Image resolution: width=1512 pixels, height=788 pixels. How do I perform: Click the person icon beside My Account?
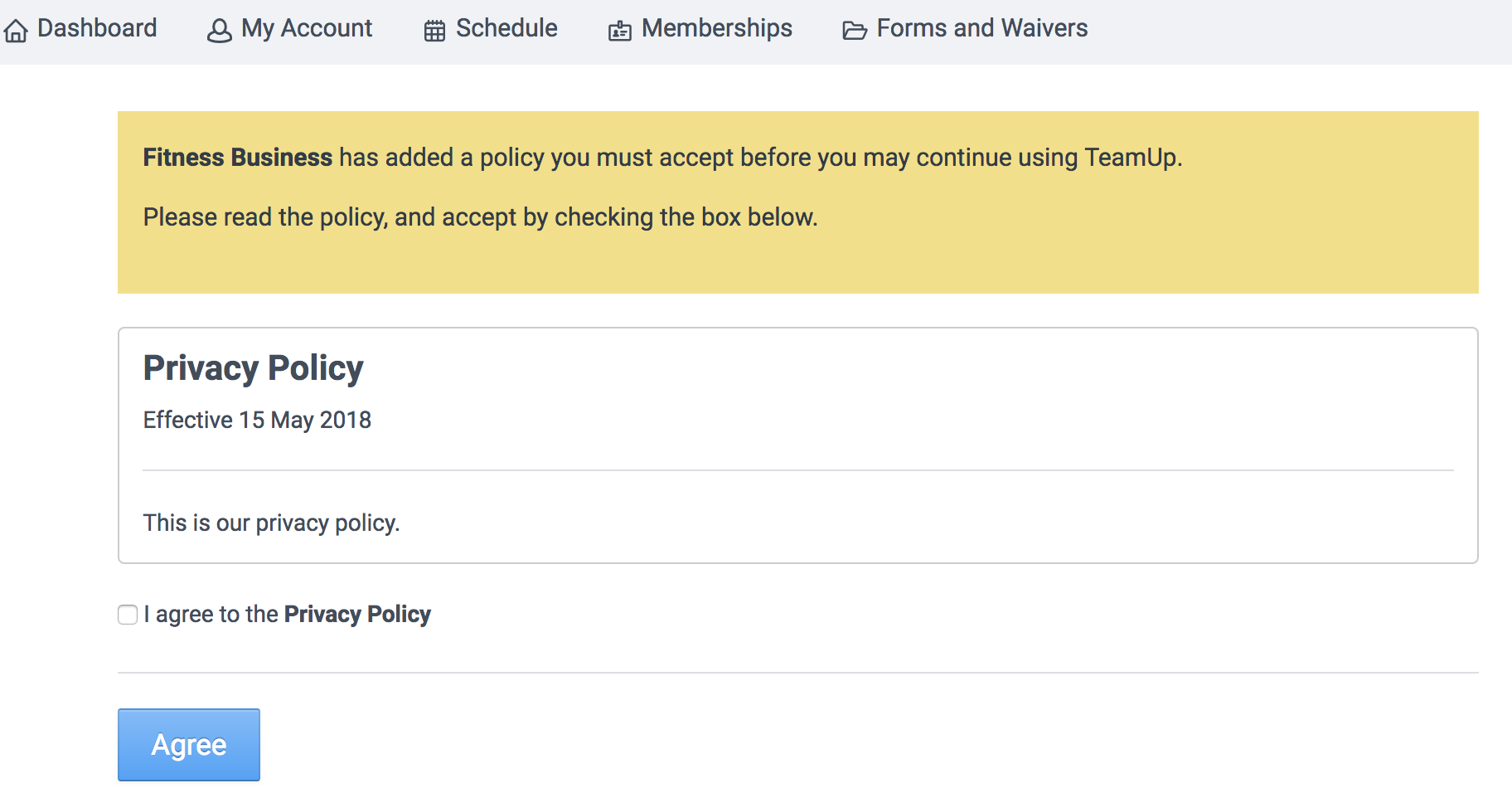coord(219,31)
